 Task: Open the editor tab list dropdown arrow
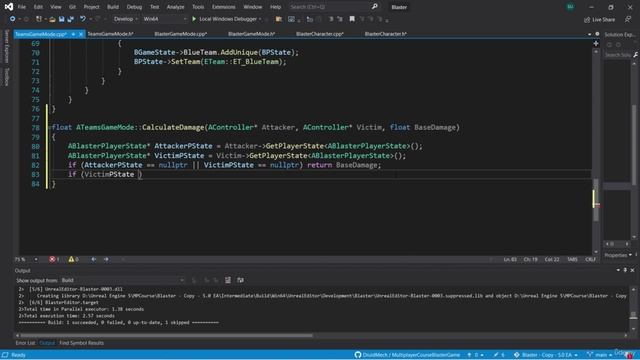pyautogui.click(x=589, y=34)
